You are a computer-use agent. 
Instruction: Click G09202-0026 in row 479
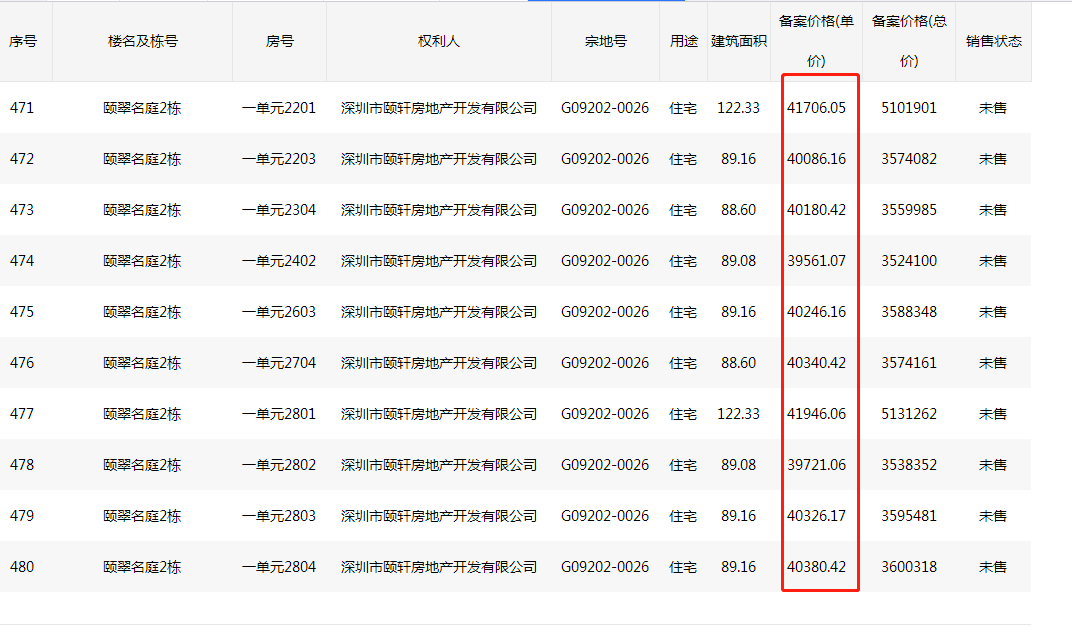coord(605,516)
